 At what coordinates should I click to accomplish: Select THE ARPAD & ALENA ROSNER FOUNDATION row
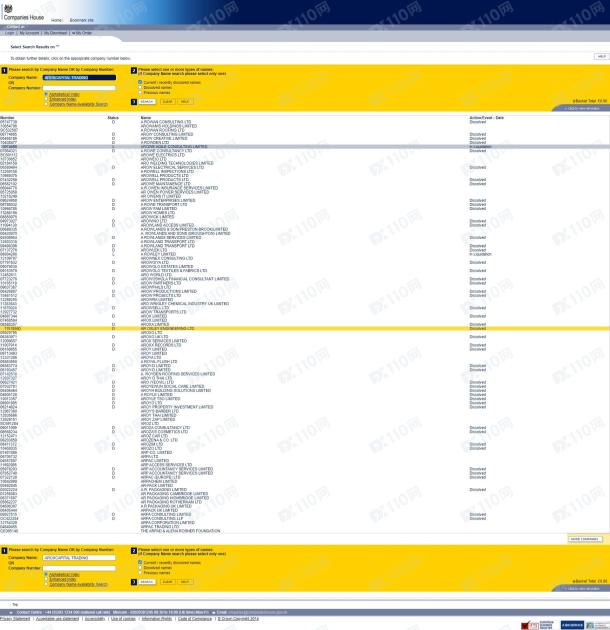pos(305,531)
